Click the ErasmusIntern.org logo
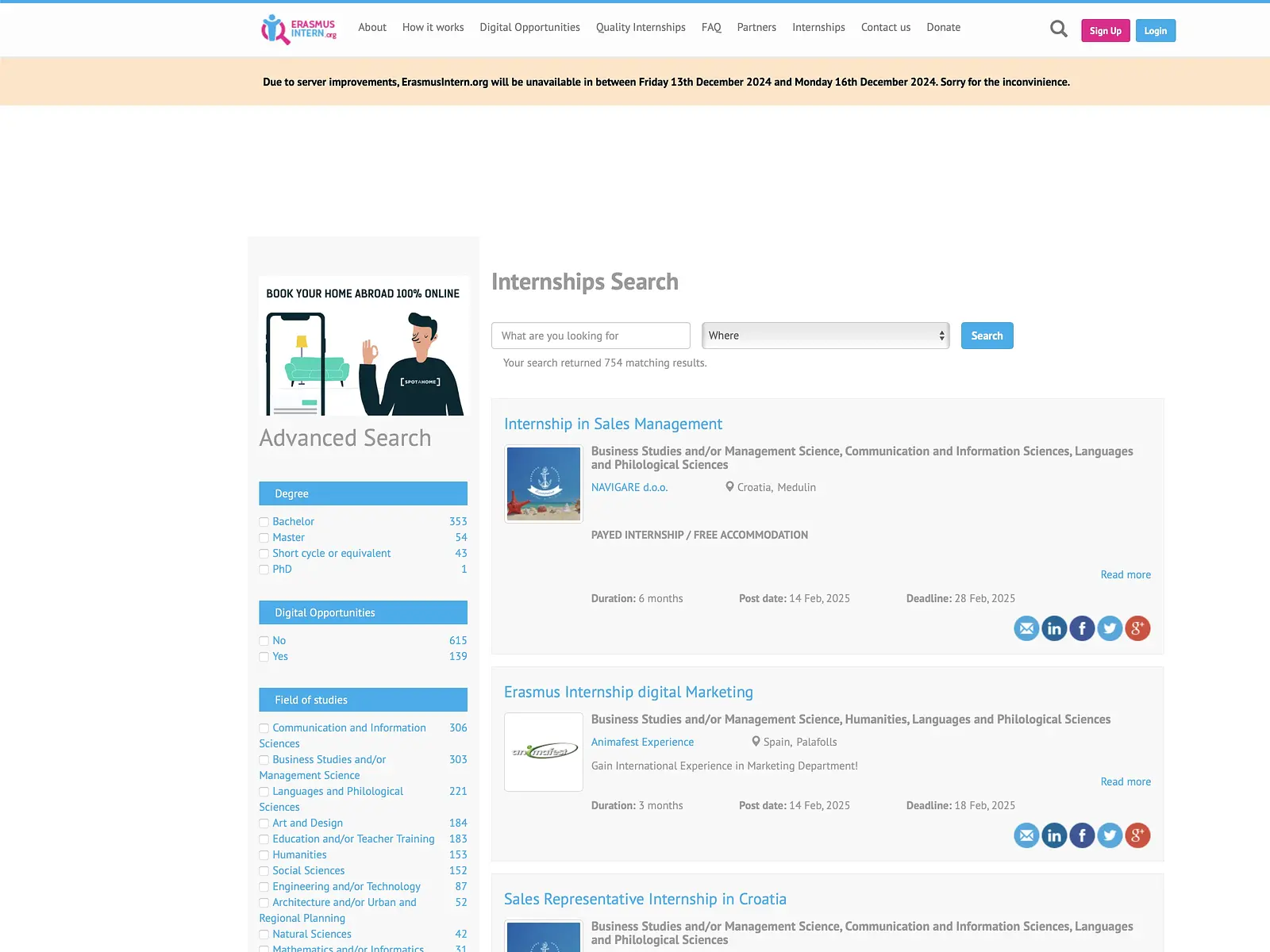The image size is (1270, 952). coord(298,29)
